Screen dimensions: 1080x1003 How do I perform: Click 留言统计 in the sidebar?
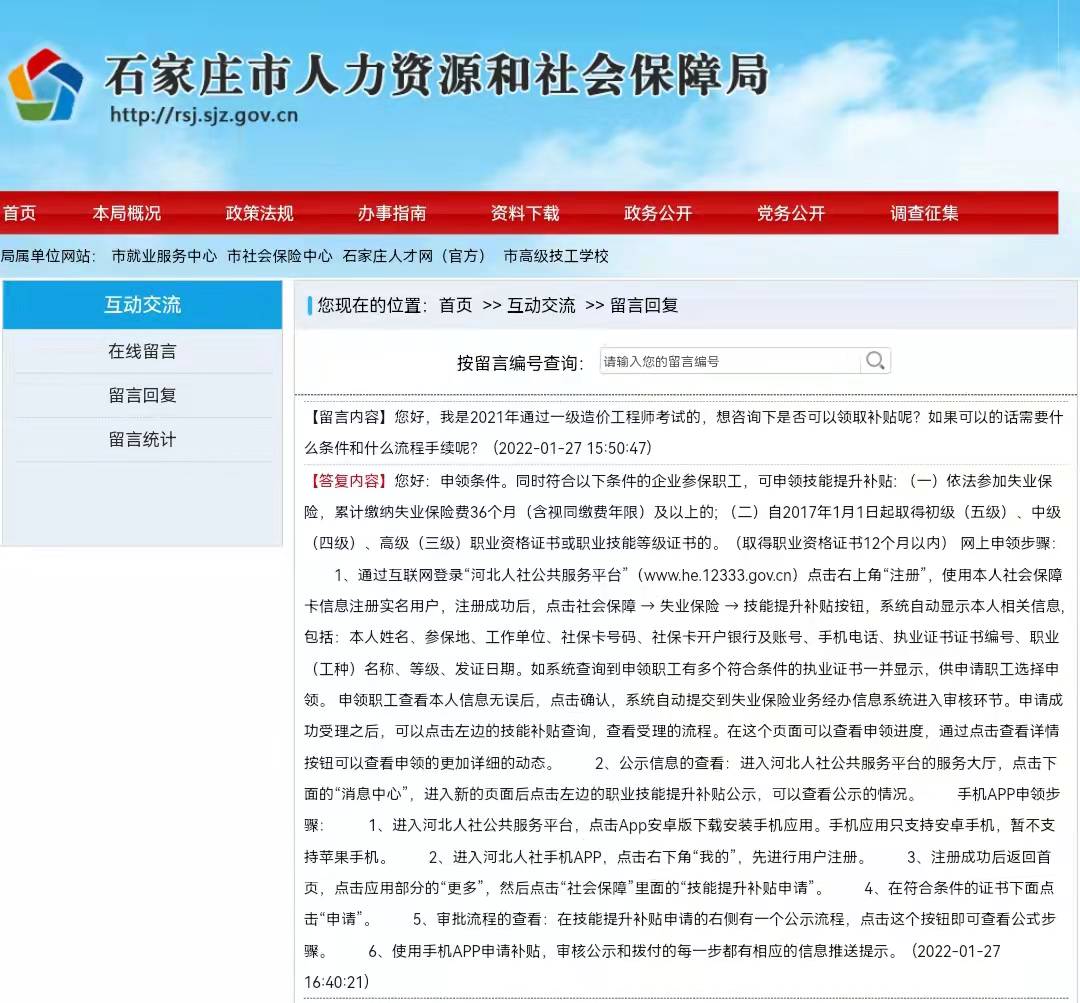pos(142,440)
